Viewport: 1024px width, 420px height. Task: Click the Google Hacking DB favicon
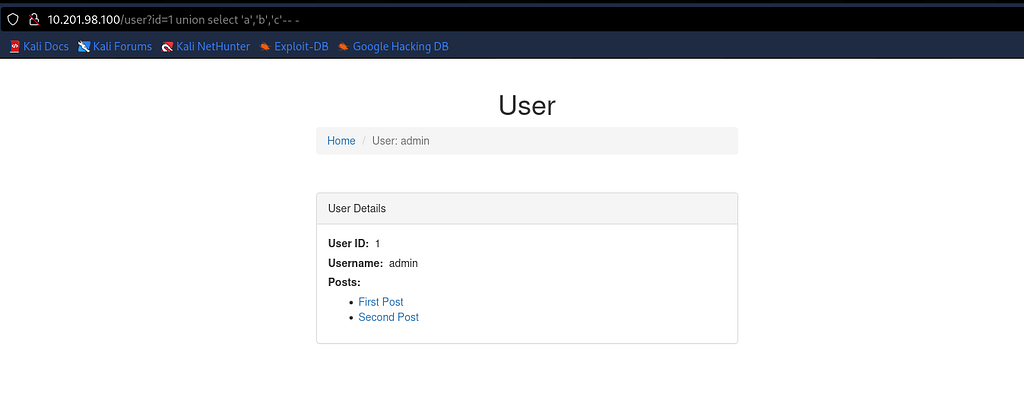tap(343, 46)
